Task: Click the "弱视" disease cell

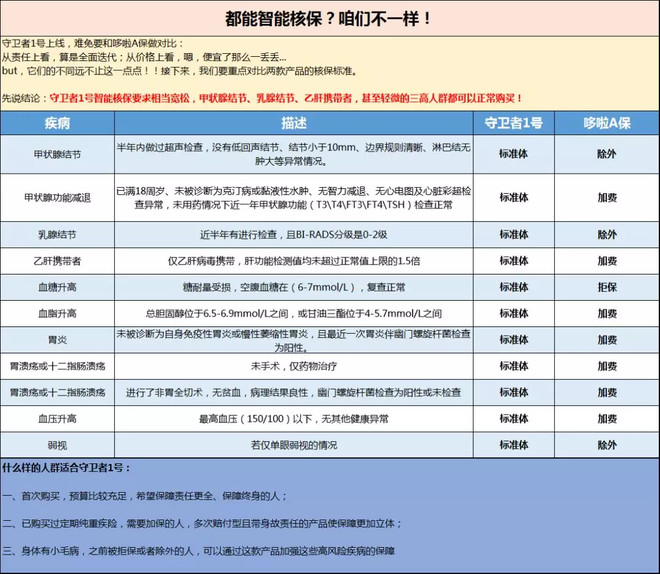Action: pos(57,445)
